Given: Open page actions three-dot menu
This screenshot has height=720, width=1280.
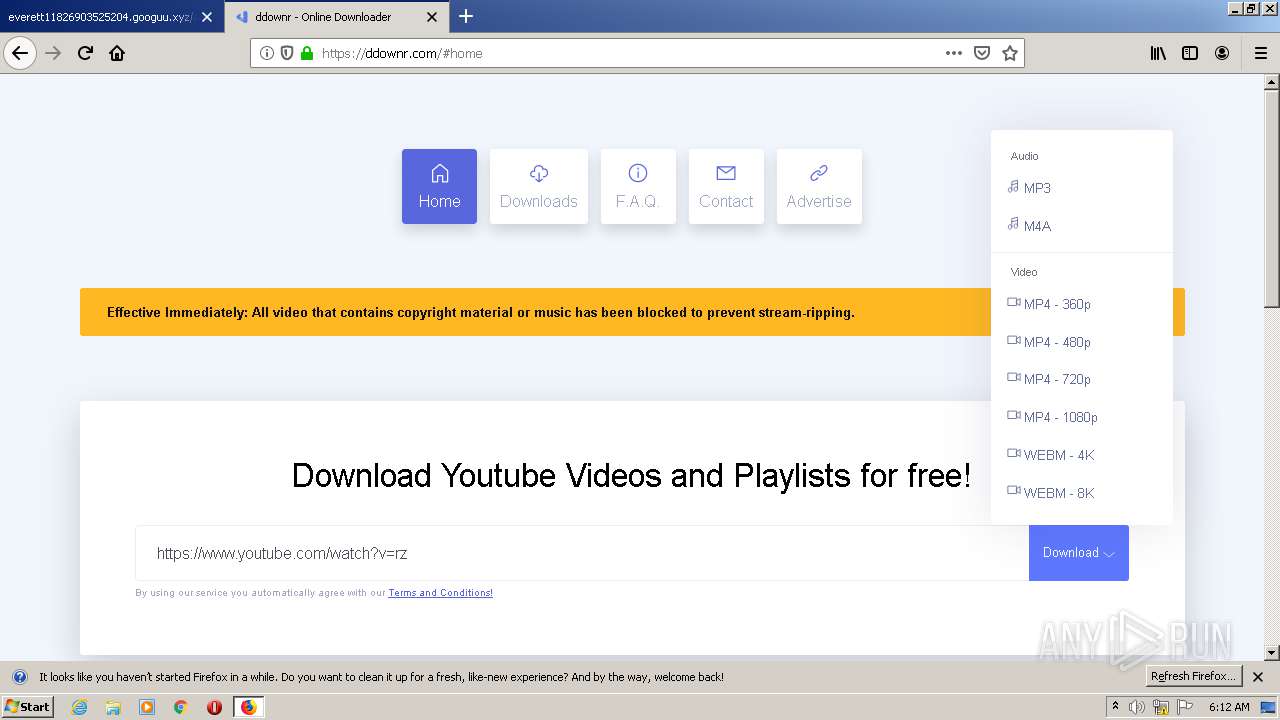Looking at the screenshot, I should click(954, 53).
